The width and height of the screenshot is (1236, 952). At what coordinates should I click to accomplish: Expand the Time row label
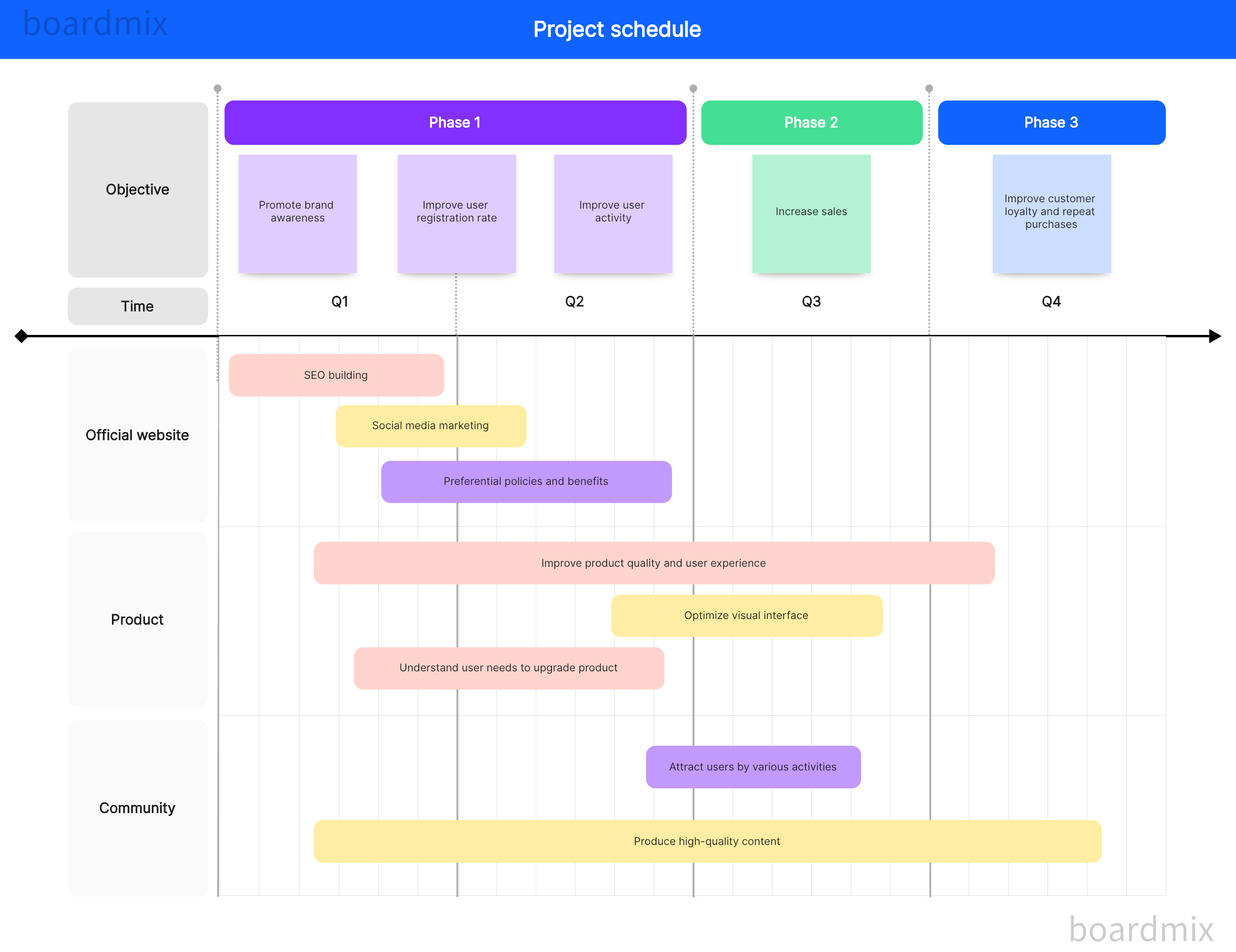tap(137, 304)
